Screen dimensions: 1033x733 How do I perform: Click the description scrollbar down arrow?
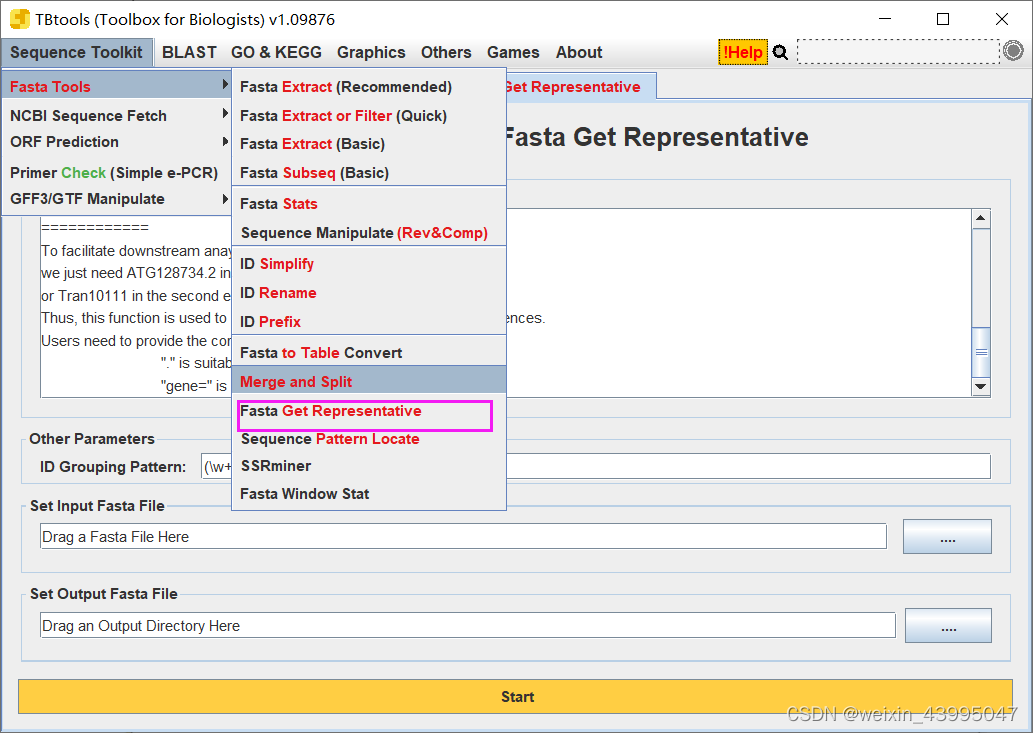[x=981, y=387]
